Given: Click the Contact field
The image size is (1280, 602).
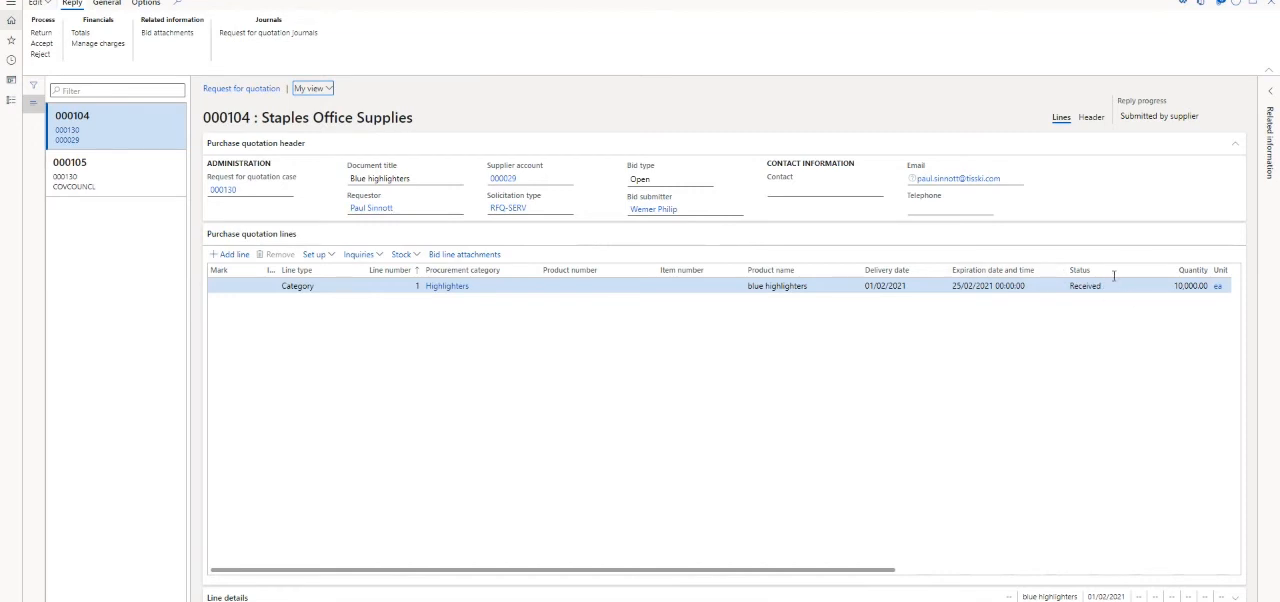Looking at the screenshot, I should click(x=825, y=190).
